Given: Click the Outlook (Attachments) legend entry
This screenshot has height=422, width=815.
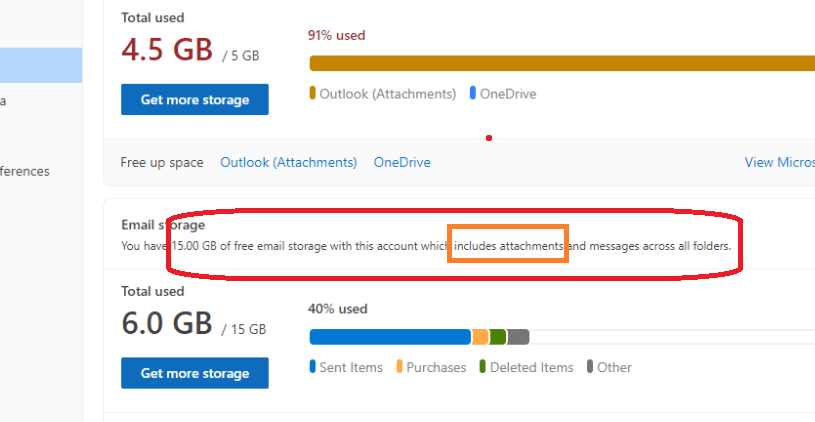Looking at the screenshot, I should (383, 94).
